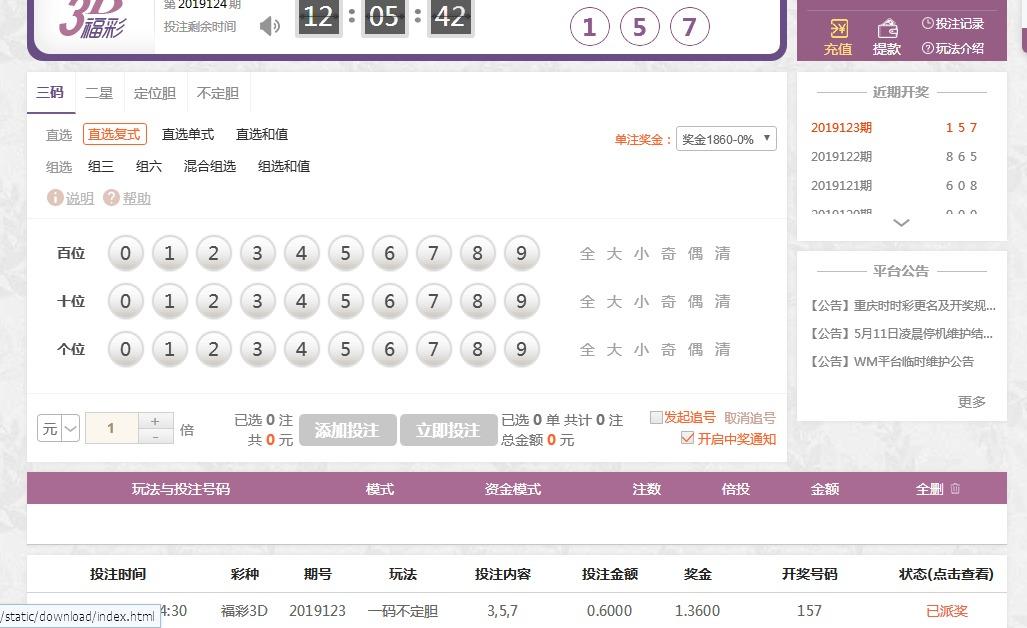The width and height of the screenshot is (1027, 628).
Task: Click the 全删 trash icon
Action: pos(955,489)
